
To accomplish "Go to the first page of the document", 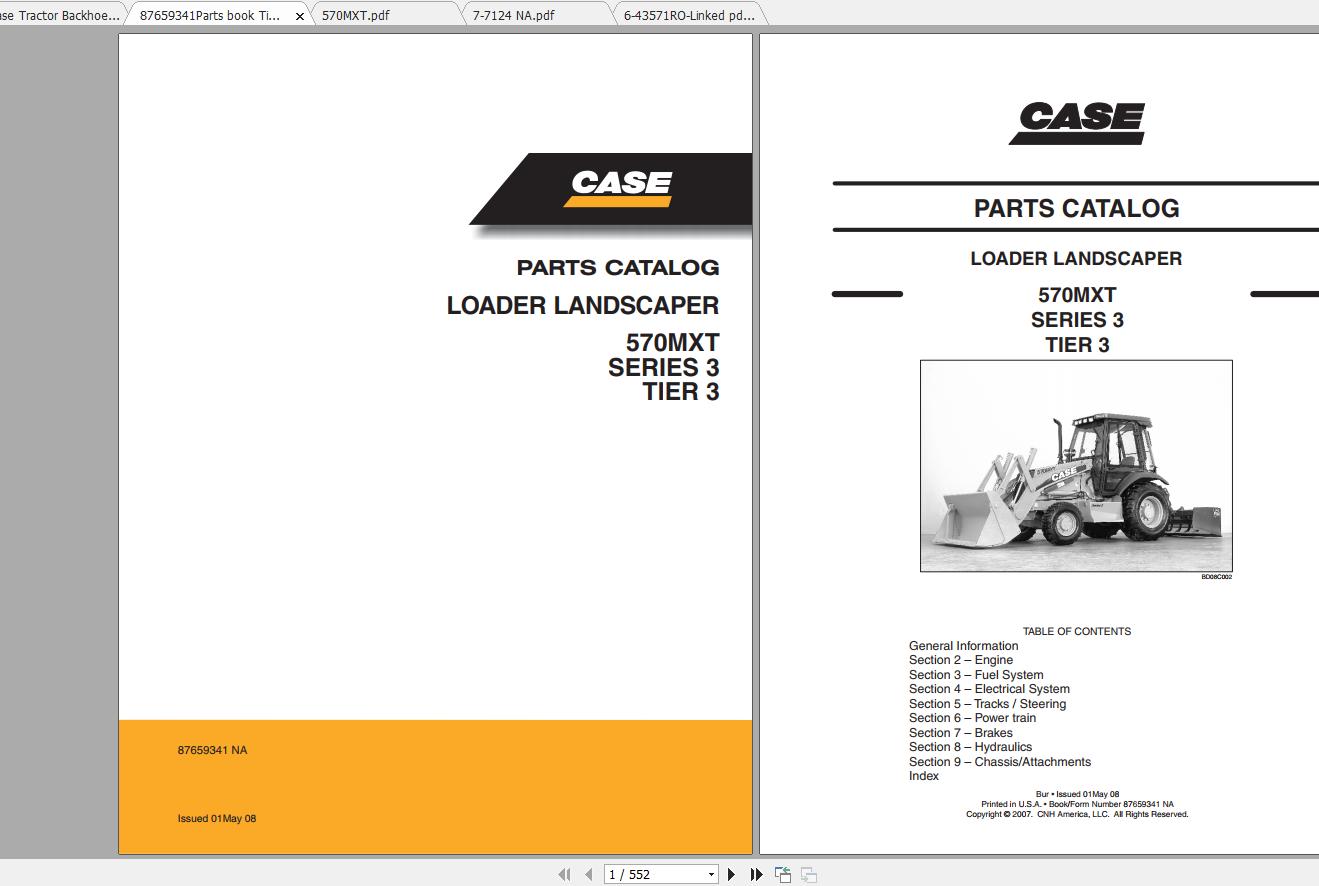I will pyautogui.click(x=564, y=874).
